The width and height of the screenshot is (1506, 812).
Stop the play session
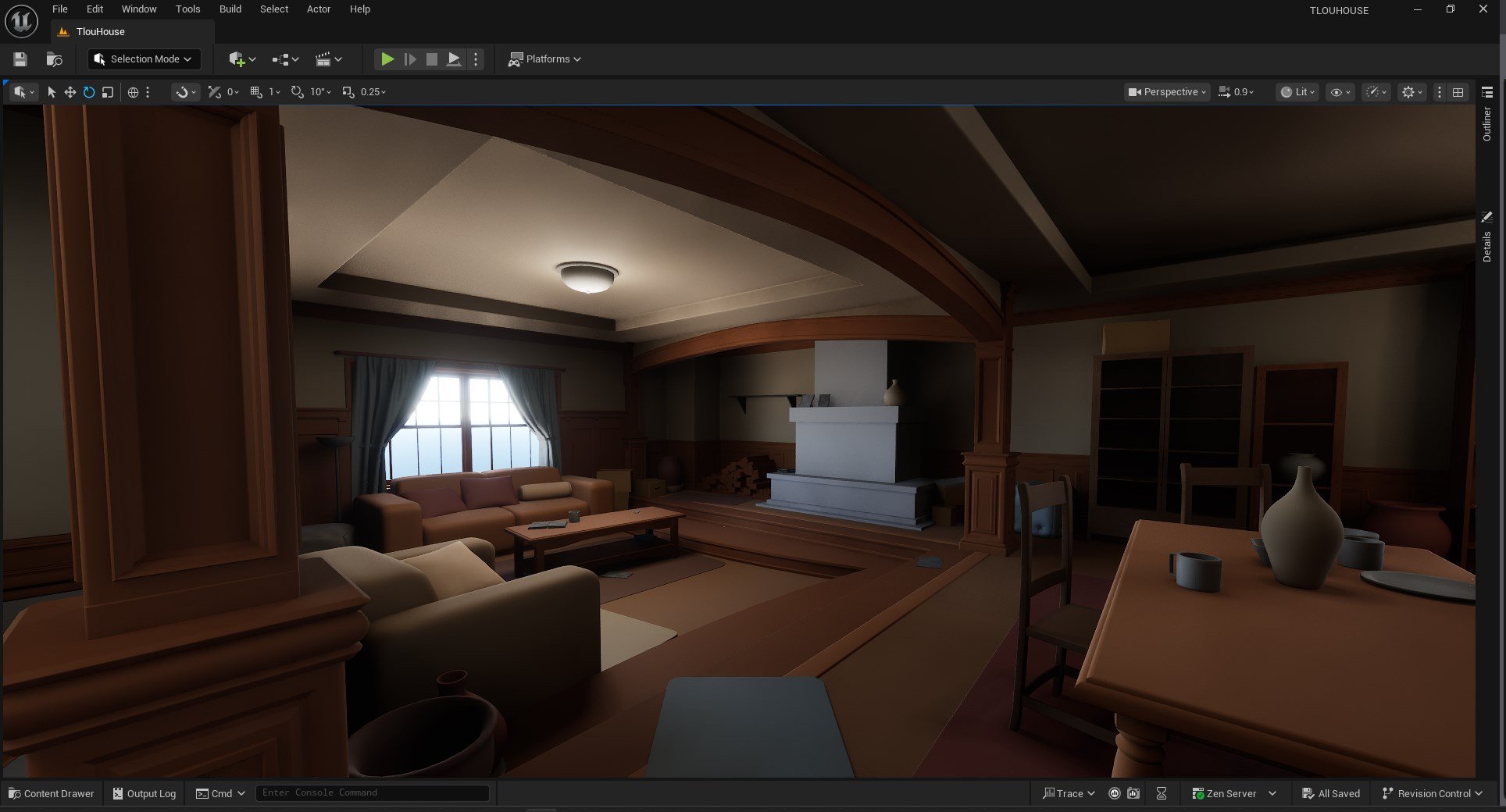[x=431, y=59]
